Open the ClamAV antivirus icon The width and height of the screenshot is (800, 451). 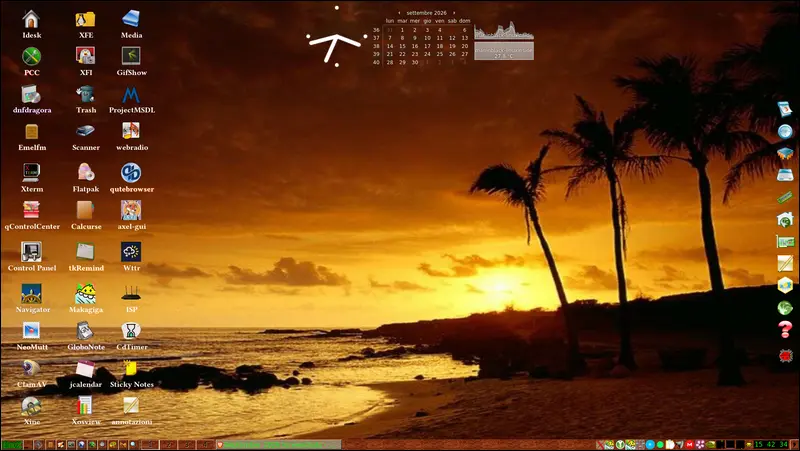[31, 368]
